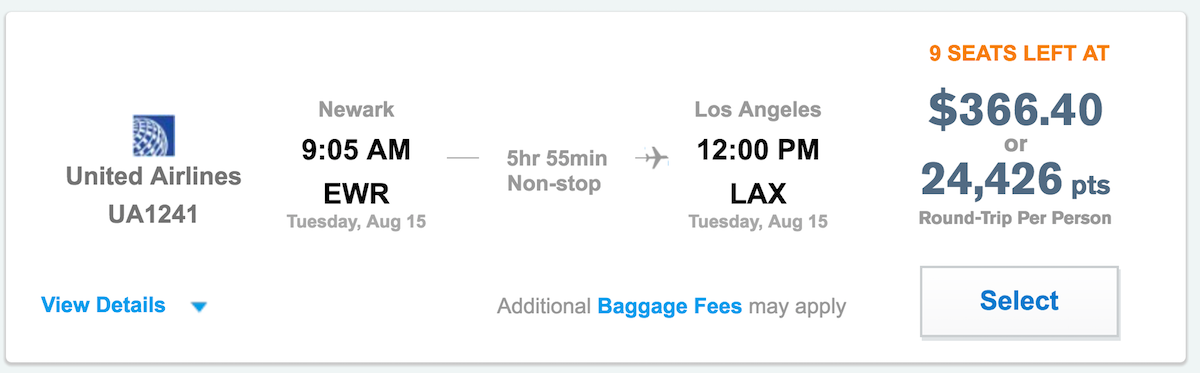
Task: Click the United Airlines carrier name
Action: 154,177
